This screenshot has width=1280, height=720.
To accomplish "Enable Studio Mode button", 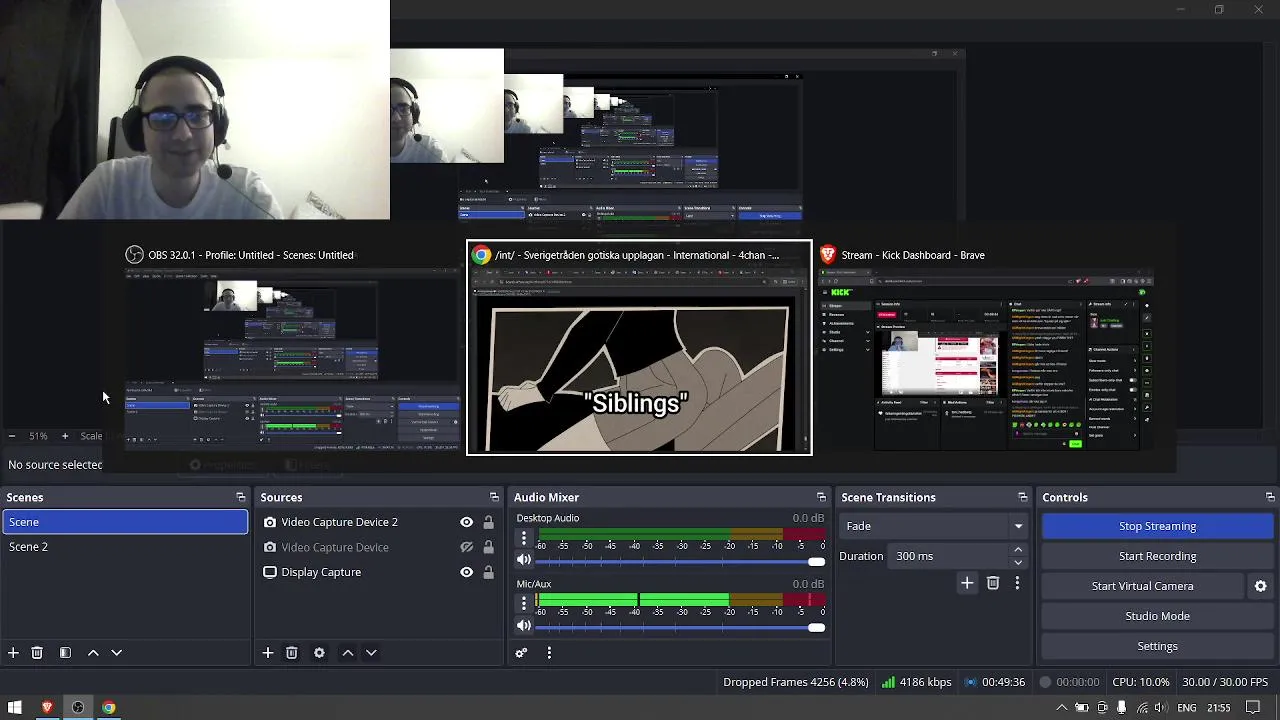I will pos(1157,616).
